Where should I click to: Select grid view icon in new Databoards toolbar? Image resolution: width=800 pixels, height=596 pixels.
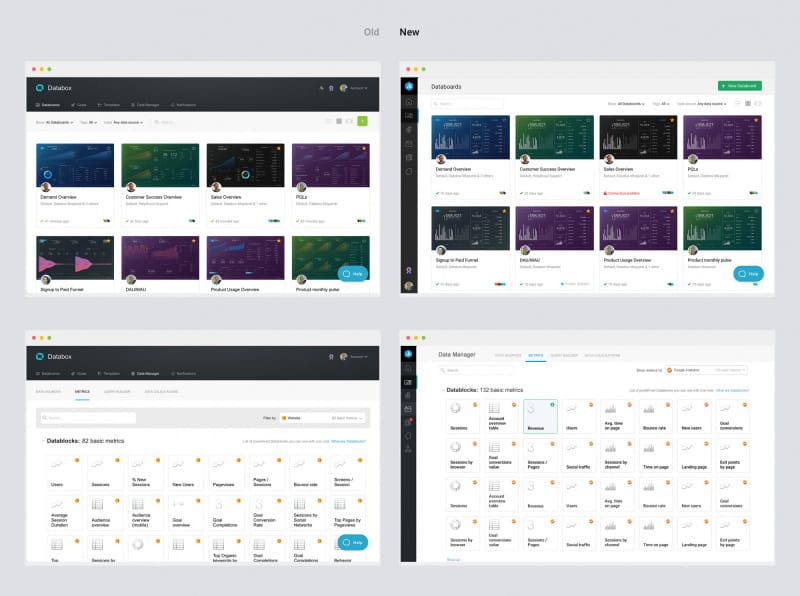[x=747, y=103]
